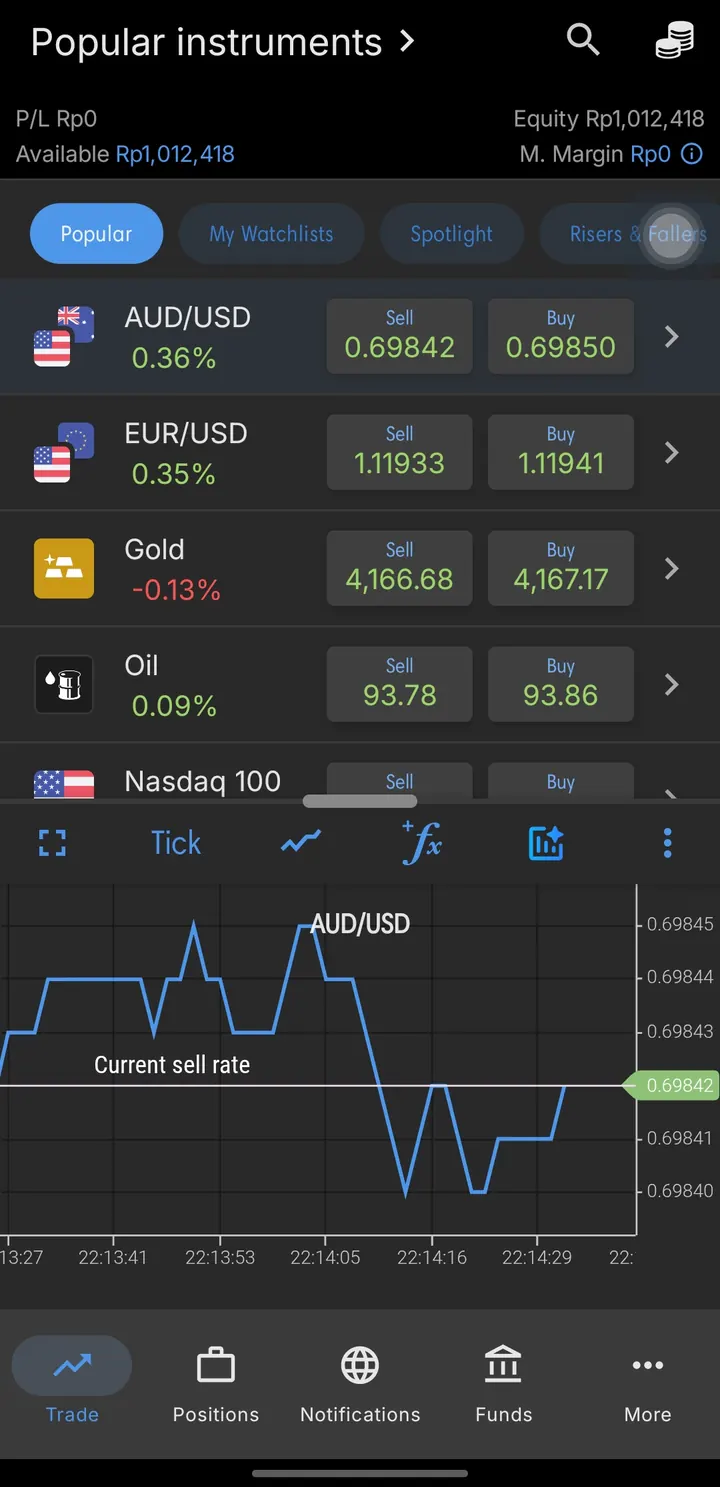Open the fx indicators icon
This screenshot has width=720, height=1487.
(x=421, y=843)
